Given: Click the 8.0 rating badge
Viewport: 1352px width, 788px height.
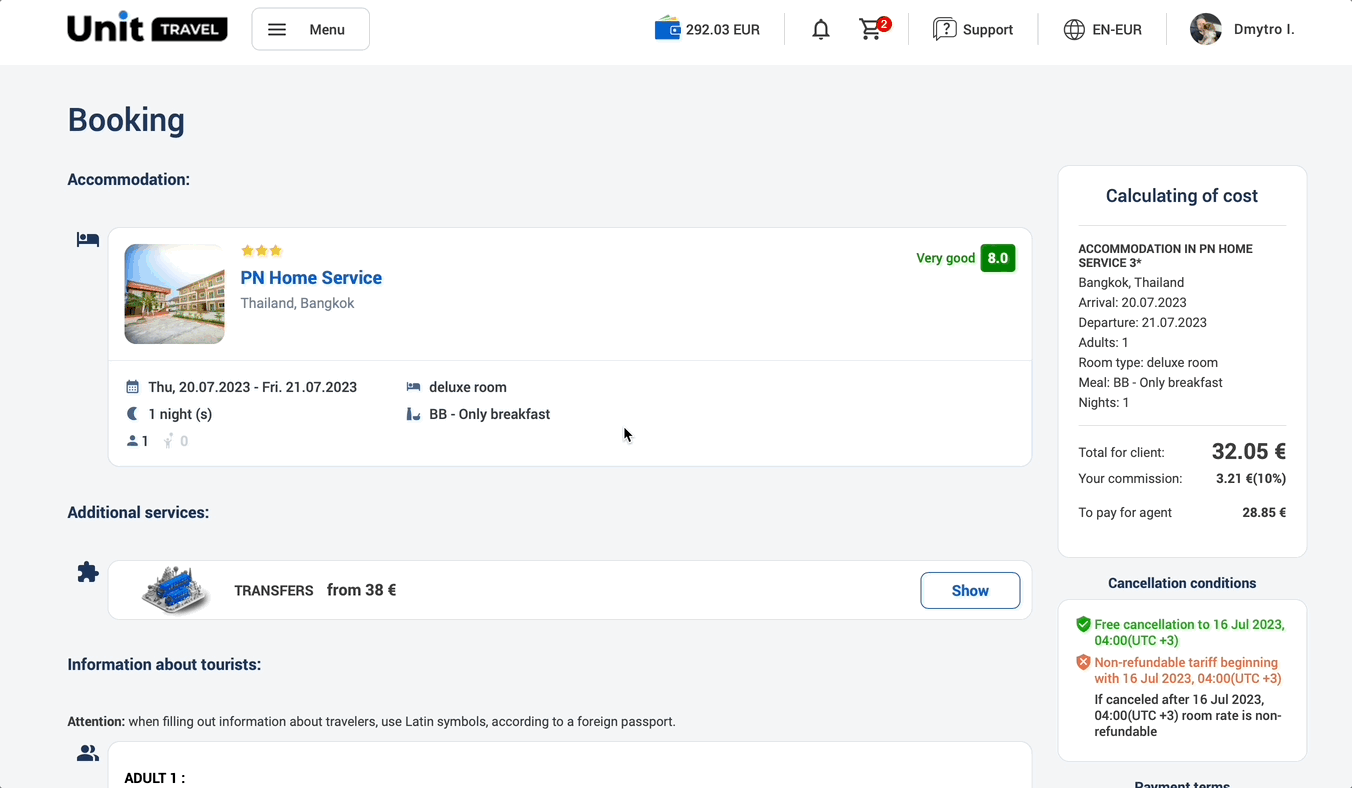Looking at the screenshot, I should click(x=997, y=258).
